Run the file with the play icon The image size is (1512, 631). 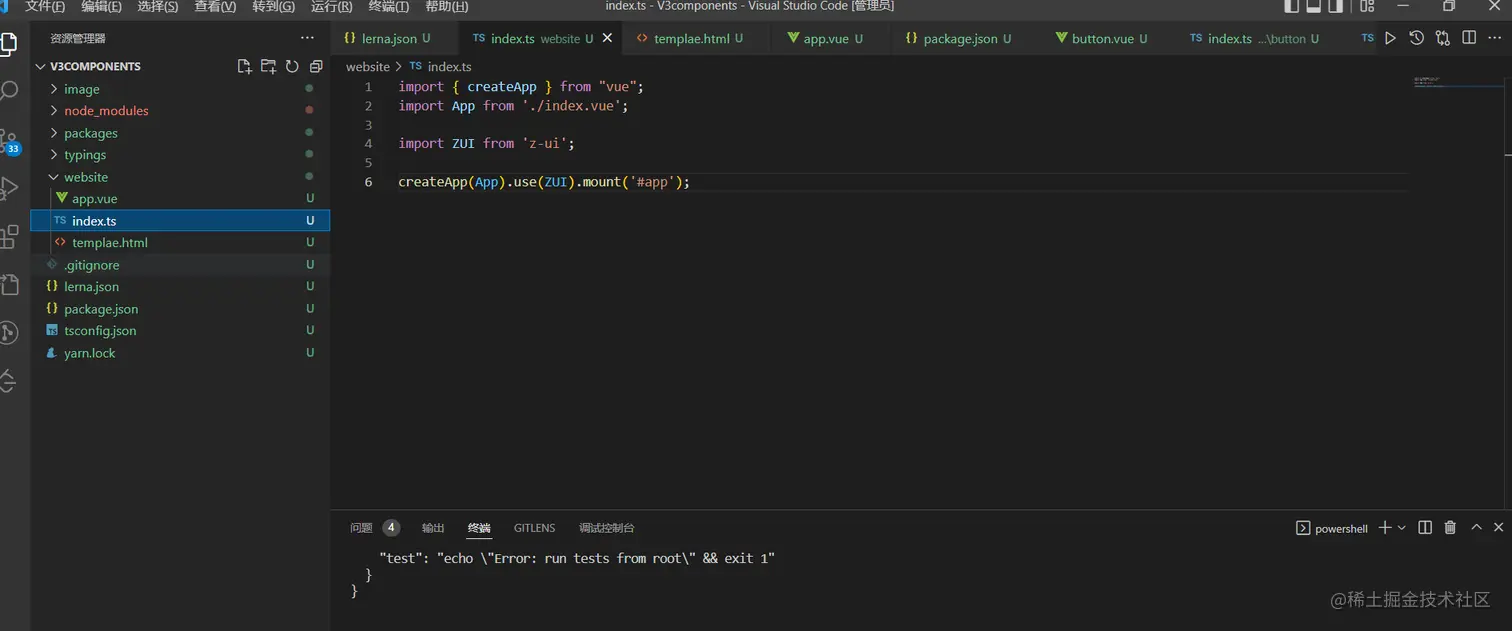(x=1390, y=38)
